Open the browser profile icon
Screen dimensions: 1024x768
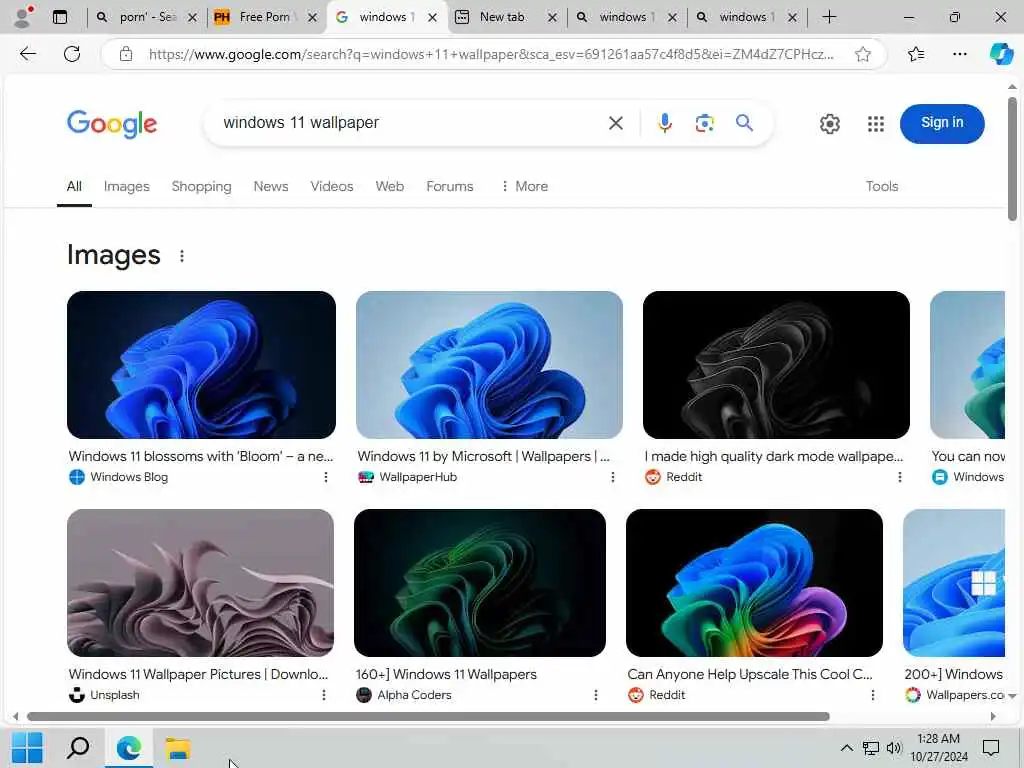click(x=23, y=17)
